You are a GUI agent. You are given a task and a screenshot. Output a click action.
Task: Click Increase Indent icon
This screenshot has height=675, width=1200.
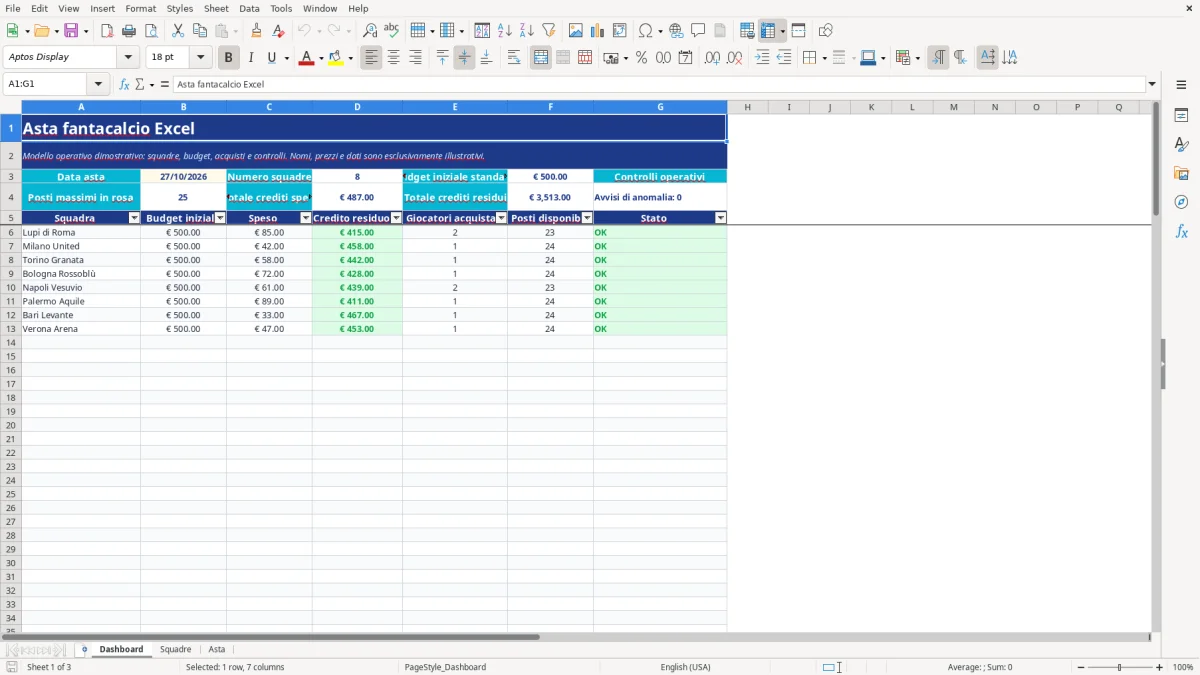(x=762, y=58)
